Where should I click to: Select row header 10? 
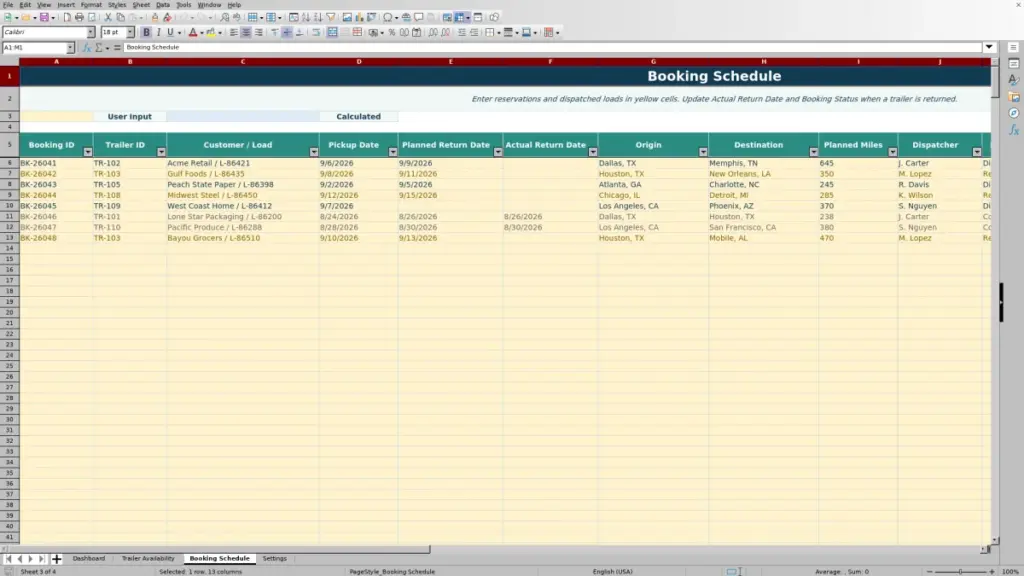click(x=9, y=206)
